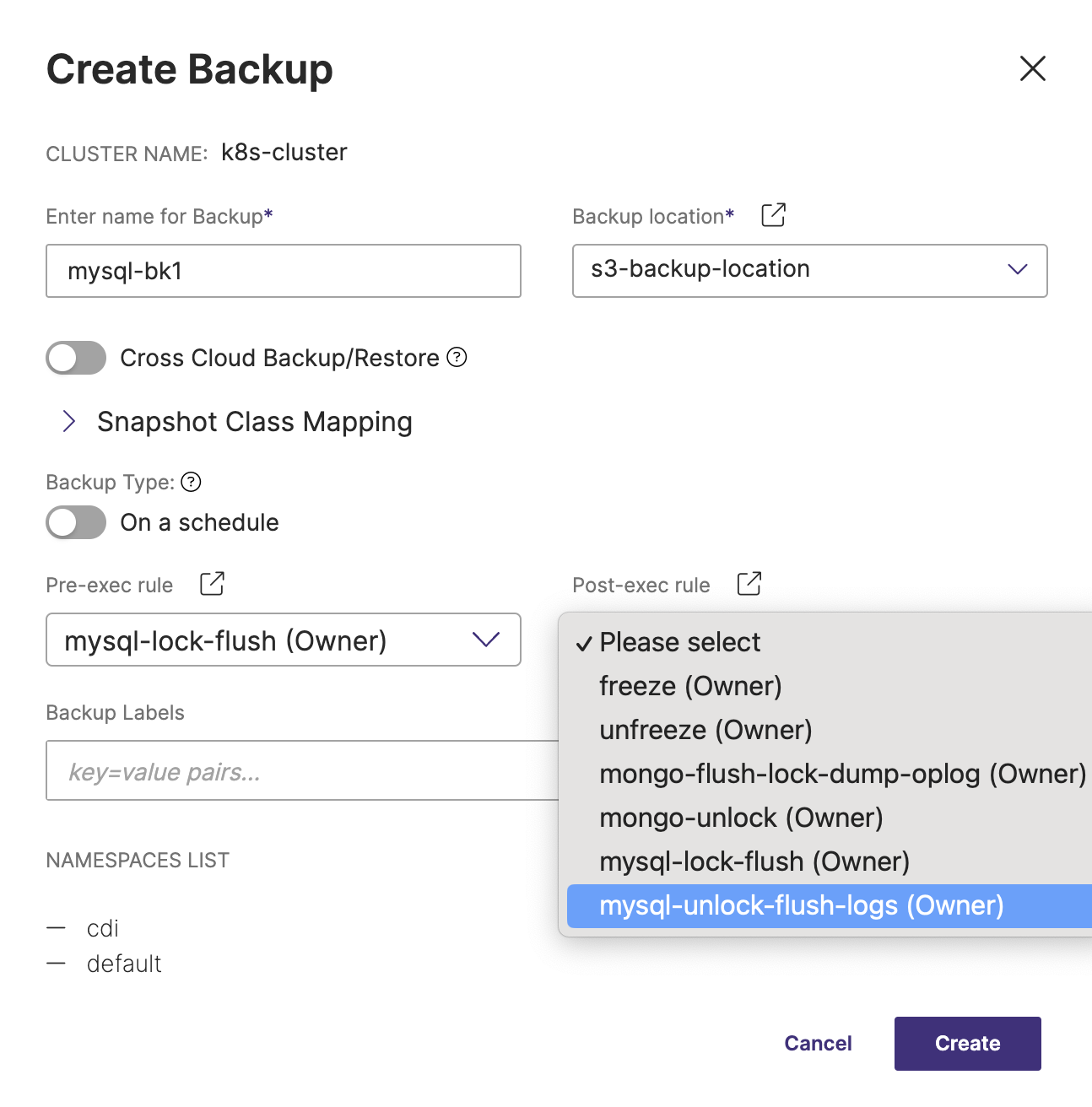The image size is (1092, 1107).
Task: Click Backup Type help icon
Action: 192,482
